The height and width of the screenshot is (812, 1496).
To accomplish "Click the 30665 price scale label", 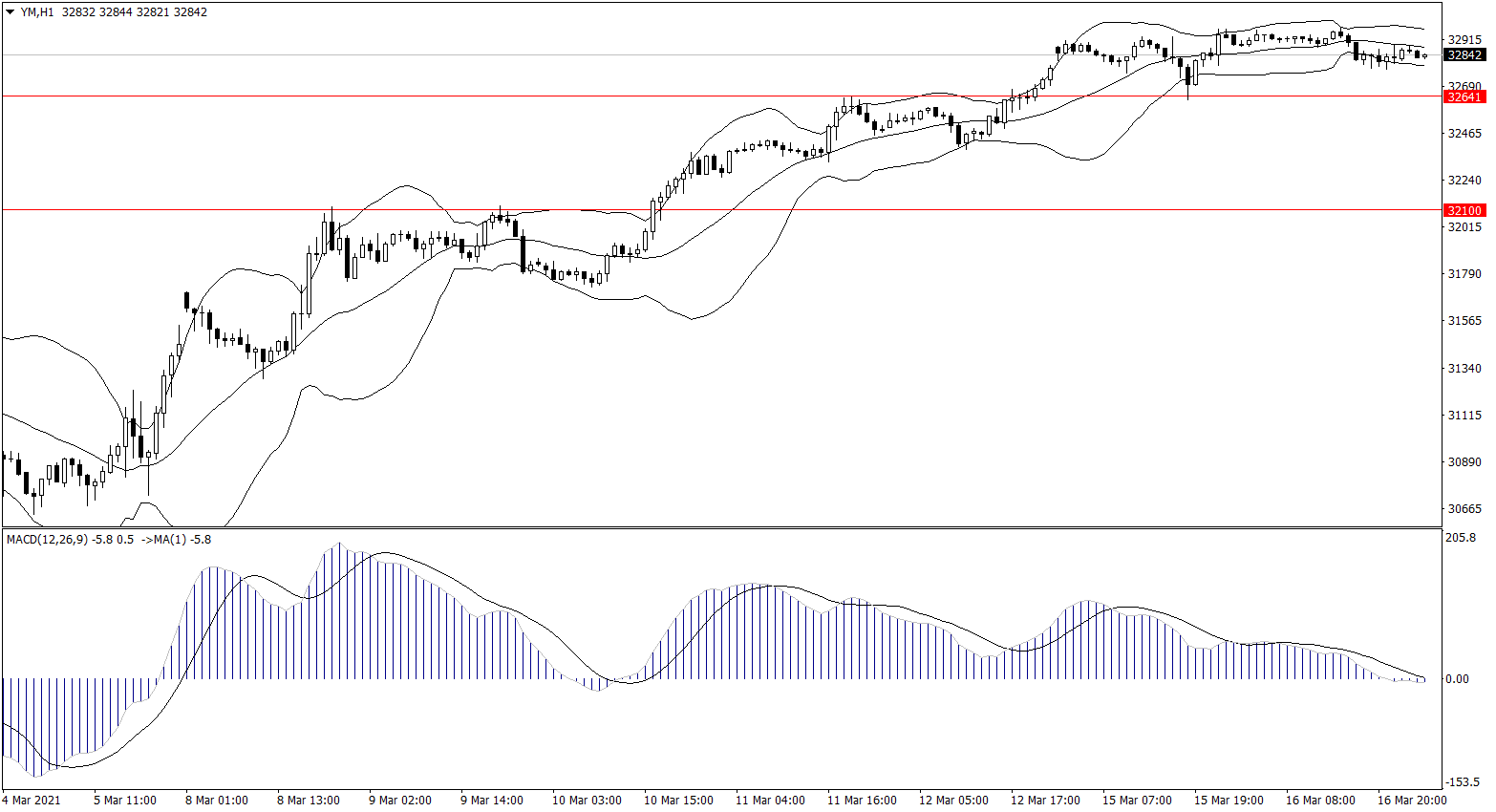I will (x=1464, y=509).
